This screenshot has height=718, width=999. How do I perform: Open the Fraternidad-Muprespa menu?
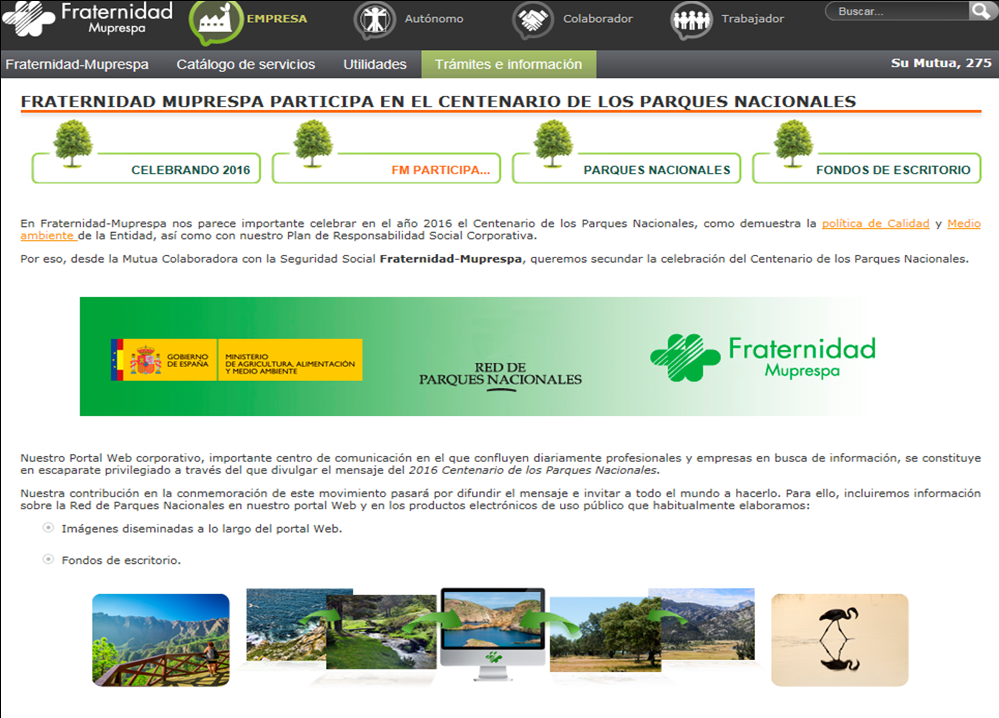[77, 64]
